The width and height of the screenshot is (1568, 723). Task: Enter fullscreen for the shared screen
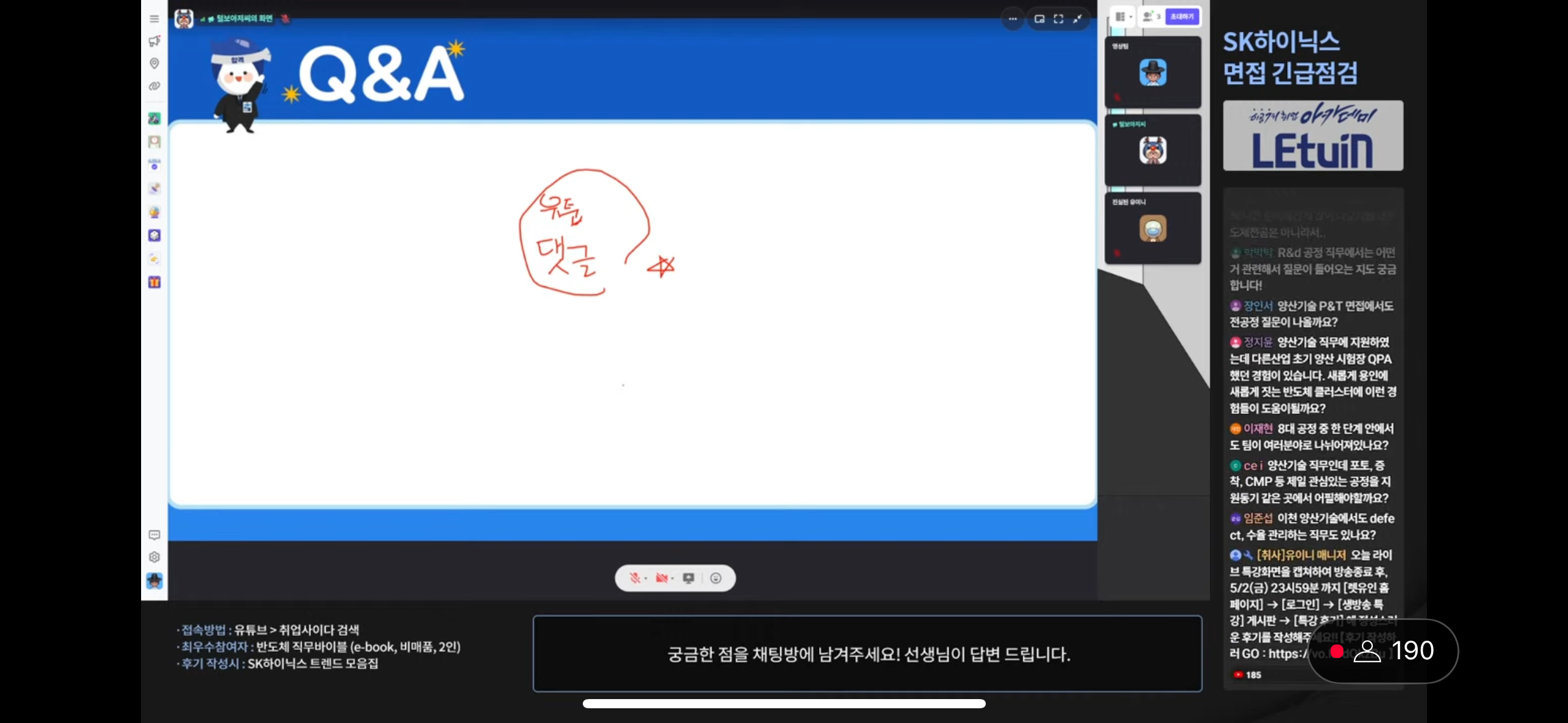[x=1058, y=19]
